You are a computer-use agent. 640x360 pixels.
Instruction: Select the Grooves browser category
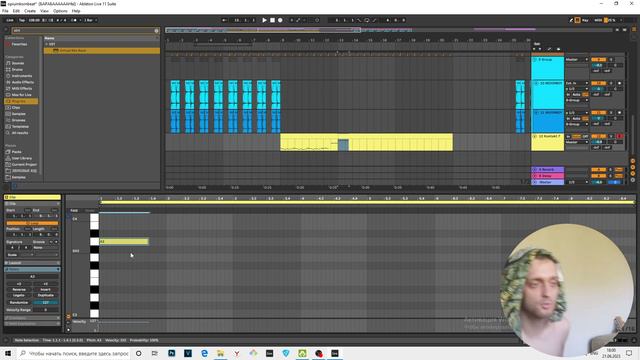pos(18,120)
